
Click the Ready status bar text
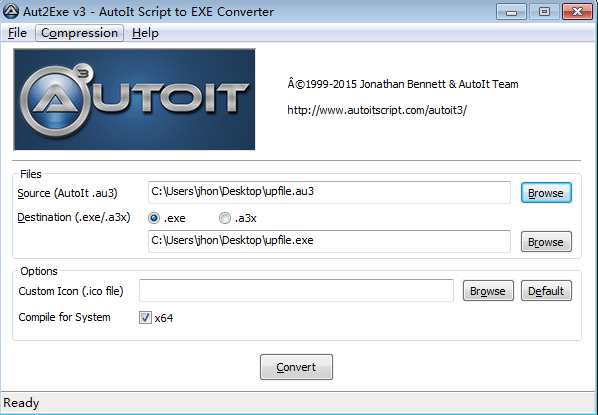click(x=21, y=403)
